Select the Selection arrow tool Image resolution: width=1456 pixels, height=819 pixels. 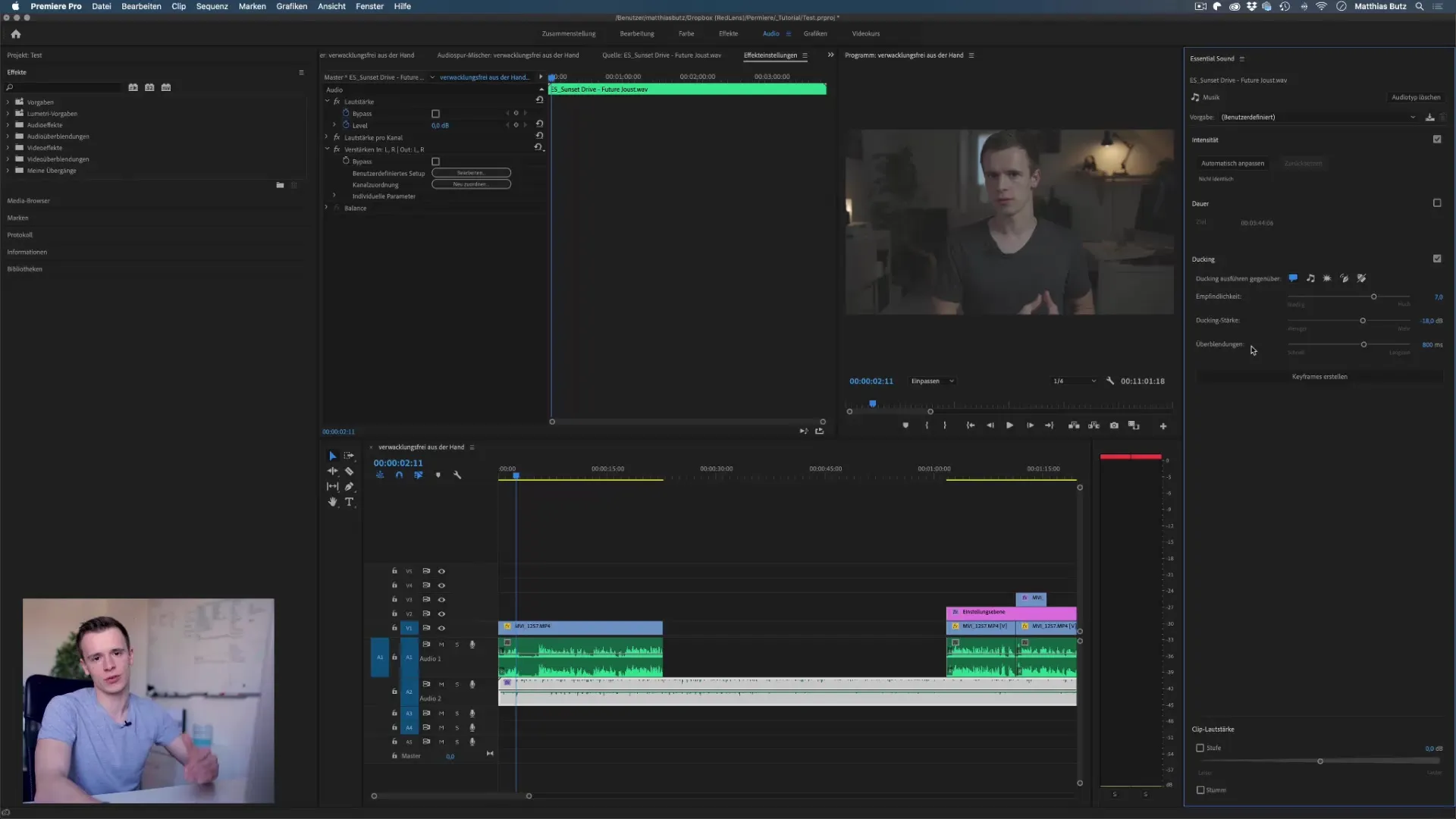pos(332,456)
